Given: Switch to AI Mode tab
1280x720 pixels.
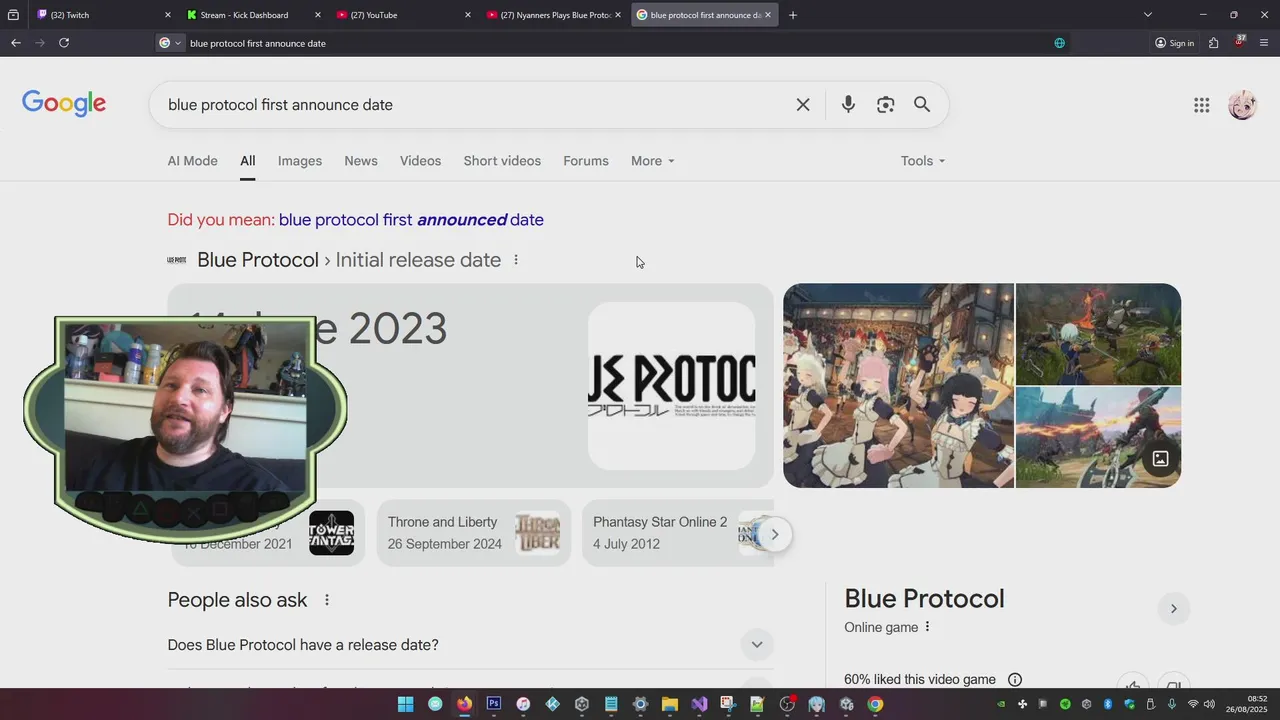Looking at the screenshot, I should coord(192,161).
